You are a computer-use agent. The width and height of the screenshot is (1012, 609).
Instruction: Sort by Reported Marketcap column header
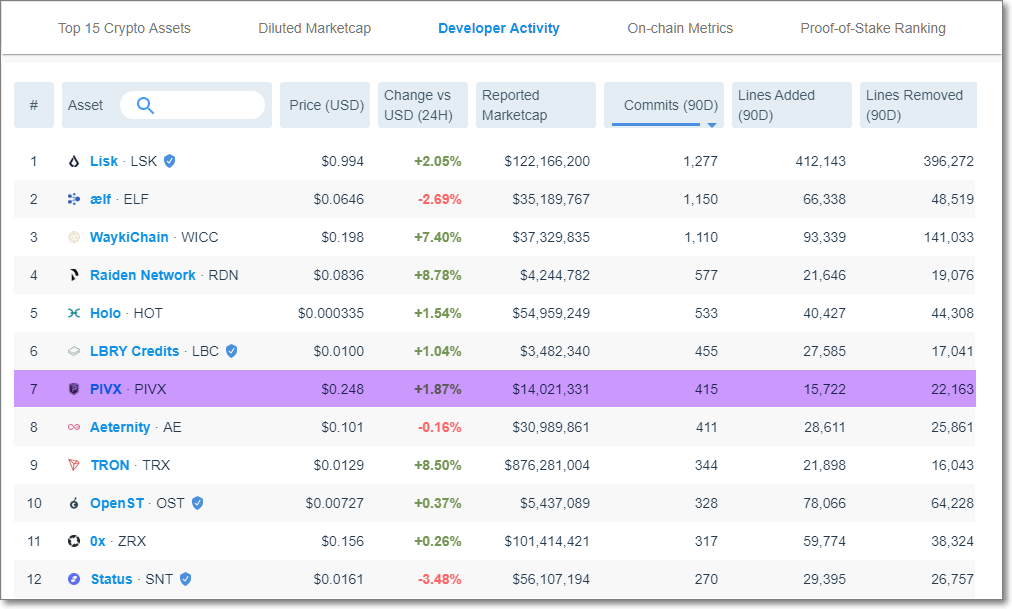536,105
